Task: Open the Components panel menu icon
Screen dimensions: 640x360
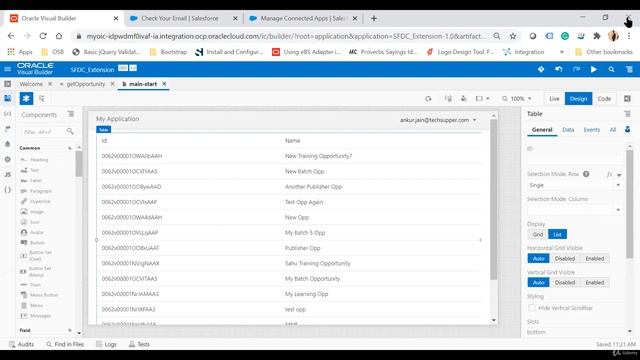Action: click(71, 114)
